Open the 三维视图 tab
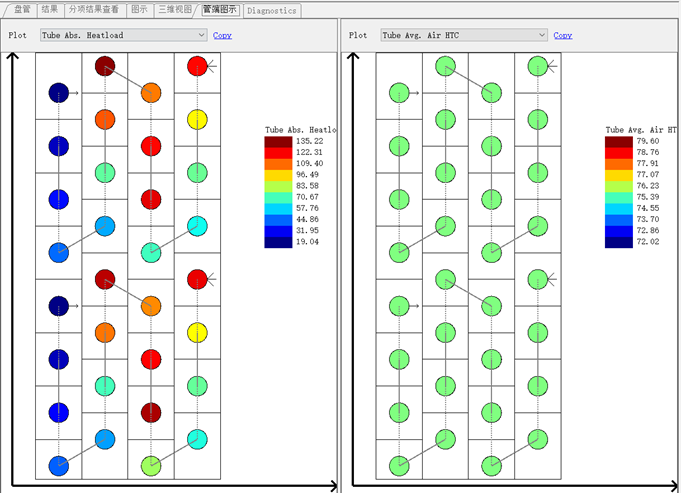Image resolution: width=681 pixels, height=493 pixels. pyautogui.click(x=175, y=10)
